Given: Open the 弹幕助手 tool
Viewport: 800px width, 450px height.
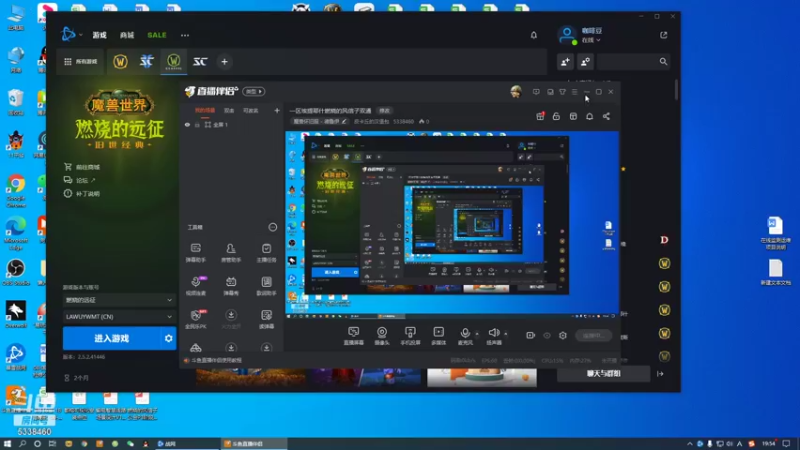Looking at the screenshot, I should point(195,253).
